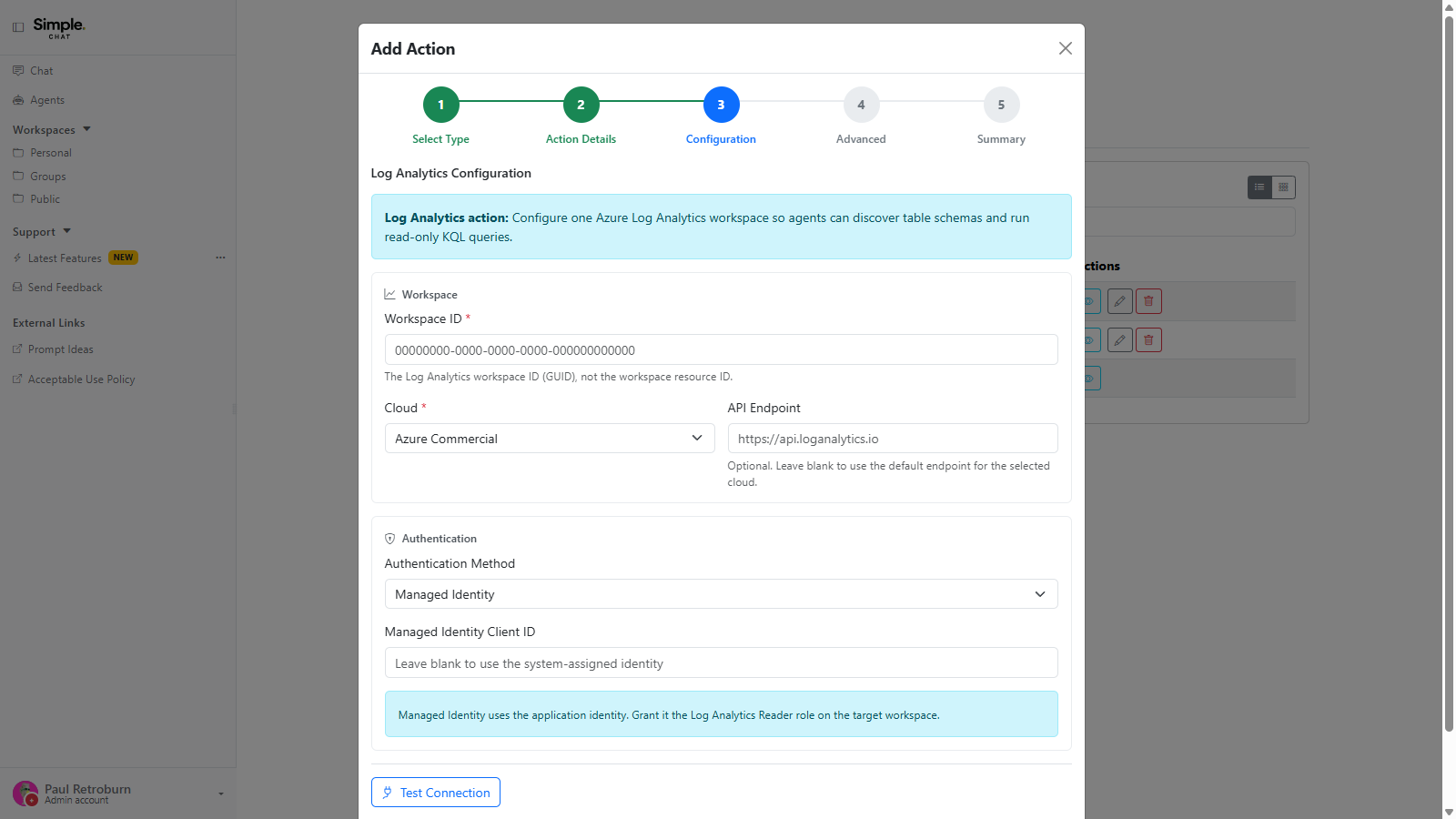Click the Public folder icon
This screenshot has width=1456, height=819.
pos(18,199)
